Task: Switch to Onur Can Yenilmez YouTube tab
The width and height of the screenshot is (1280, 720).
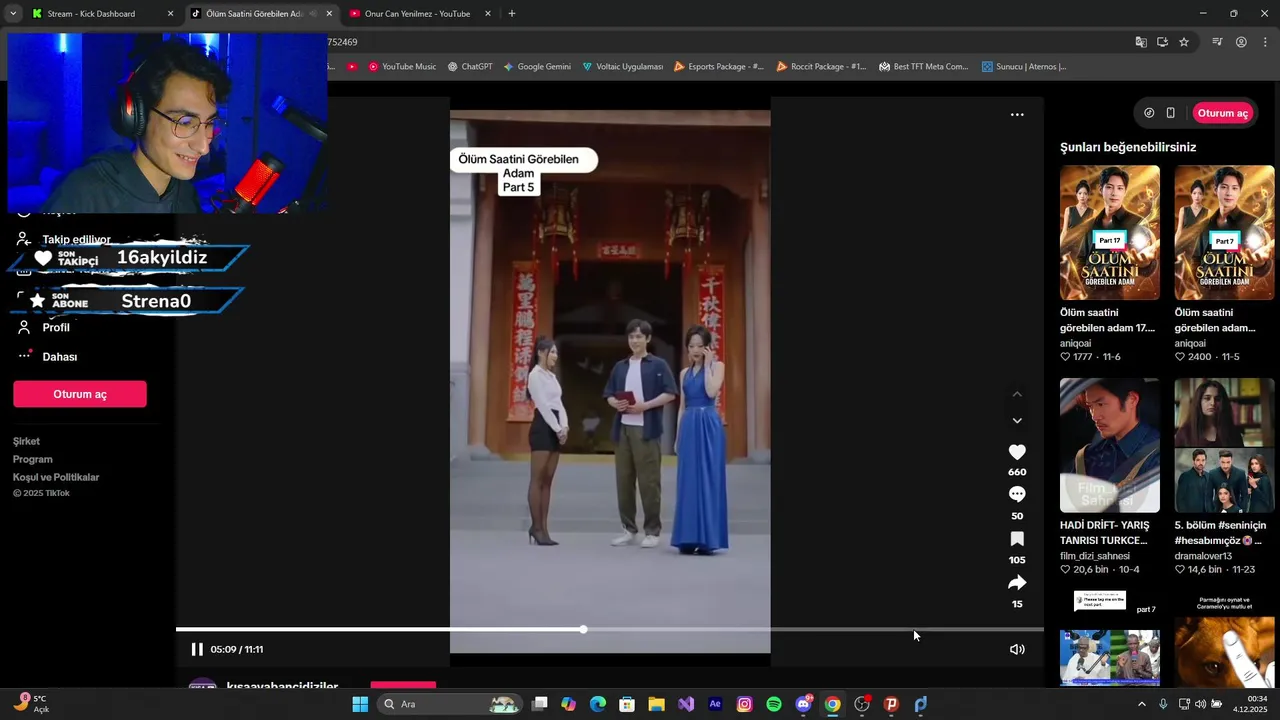Action: point(417,14)
